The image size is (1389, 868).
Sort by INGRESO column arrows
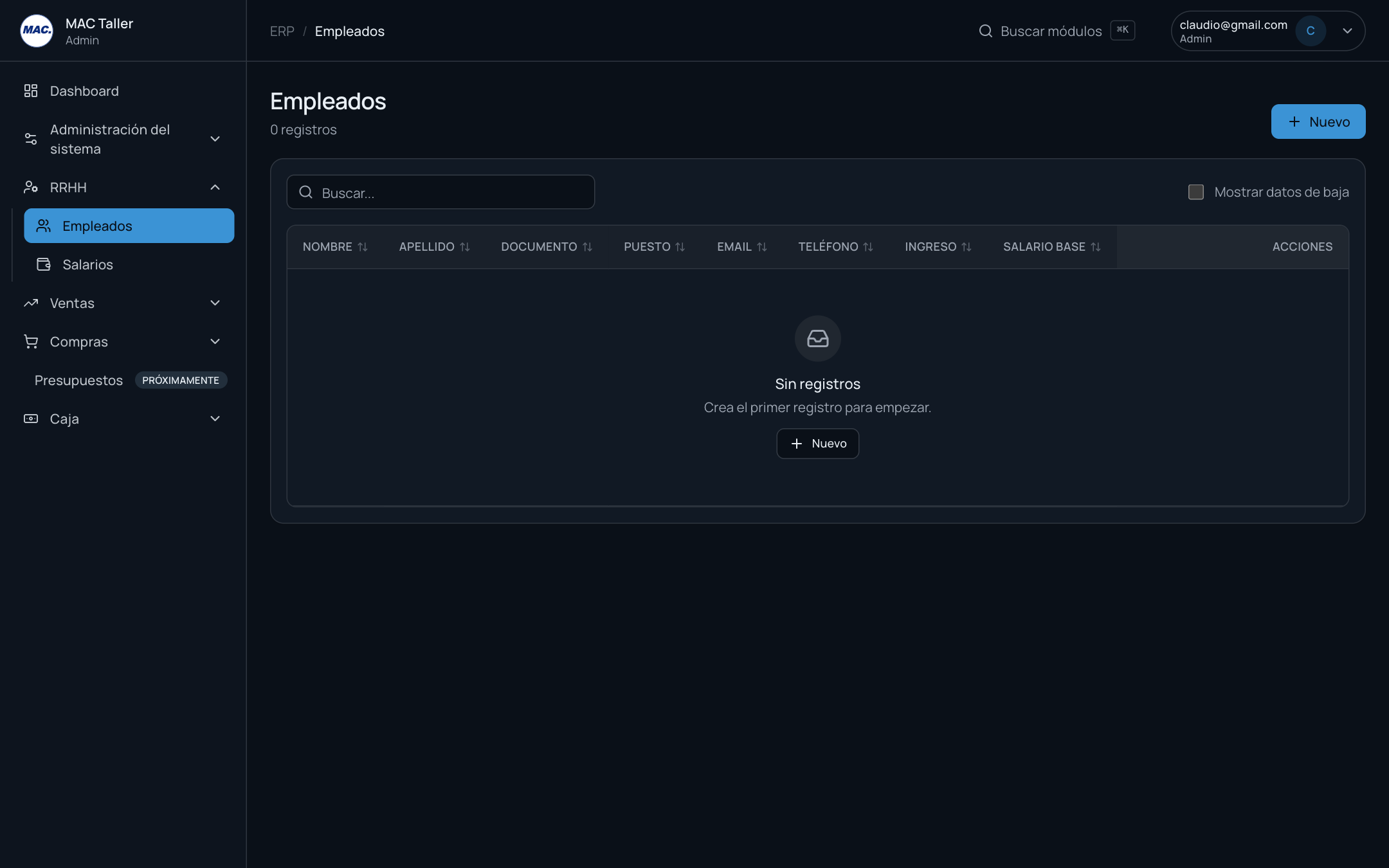(967, 247)
